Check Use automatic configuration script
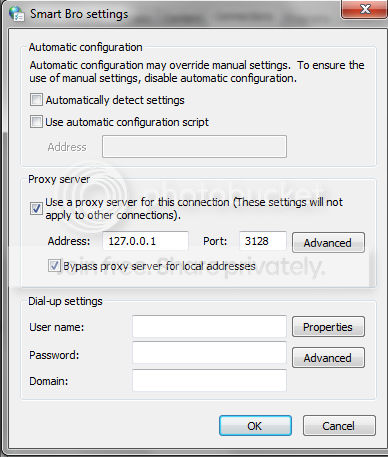The width and height of the screenshot is (388, 457). pos(36,122)
